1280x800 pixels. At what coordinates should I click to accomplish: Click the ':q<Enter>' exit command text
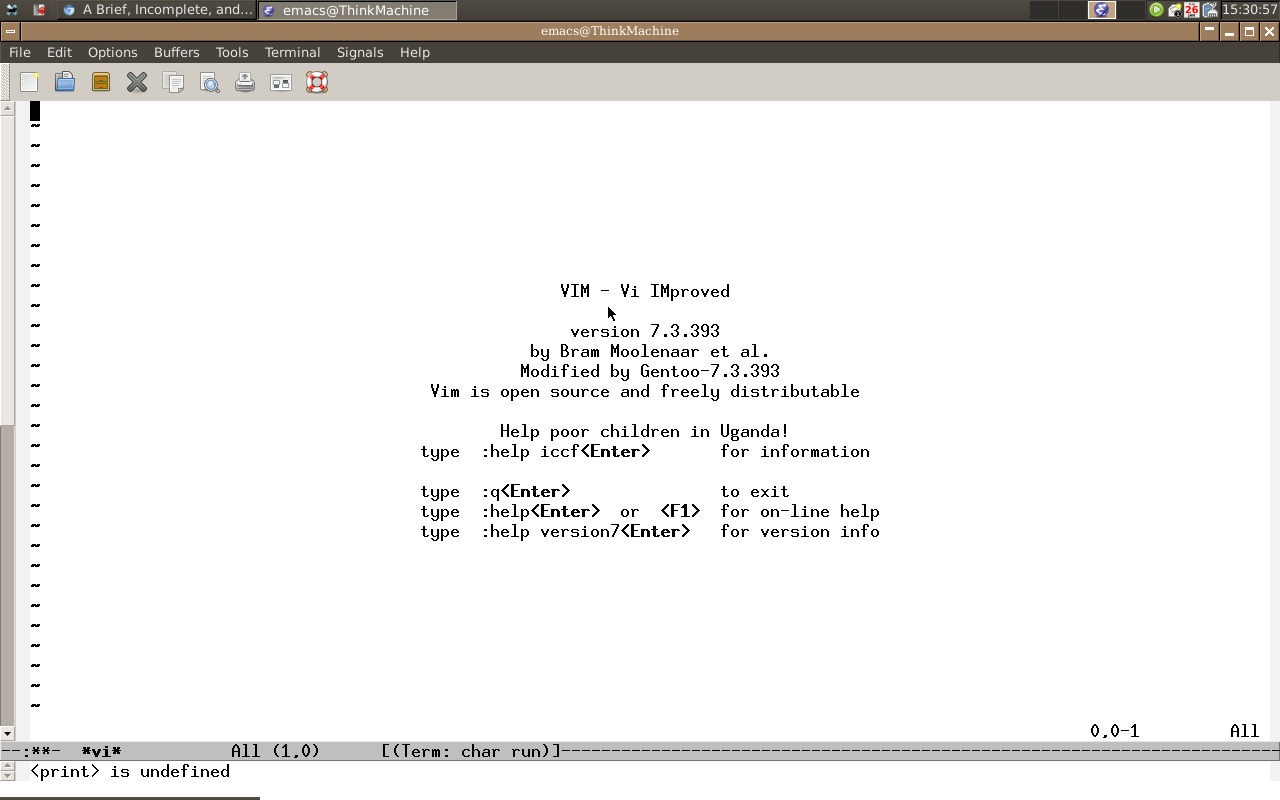click(525, 491)
